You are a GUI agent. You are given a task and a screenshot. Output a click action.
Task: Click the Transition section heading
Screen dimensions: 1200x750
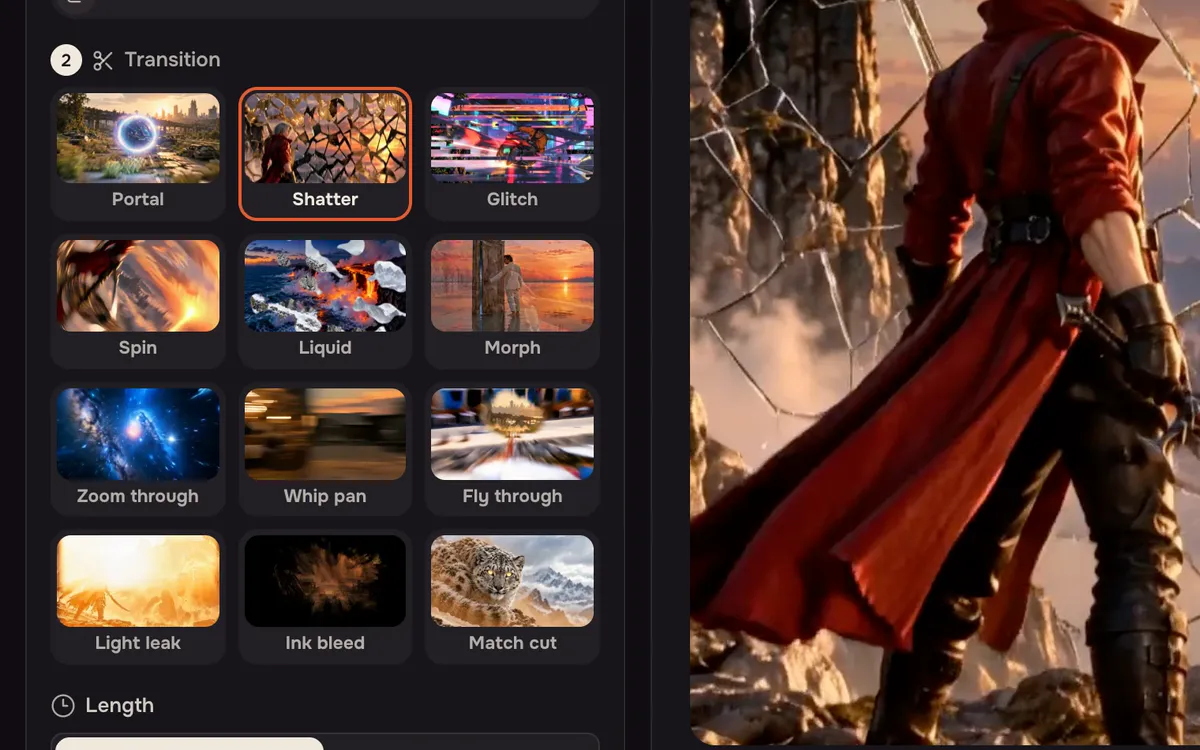point(172,60)
